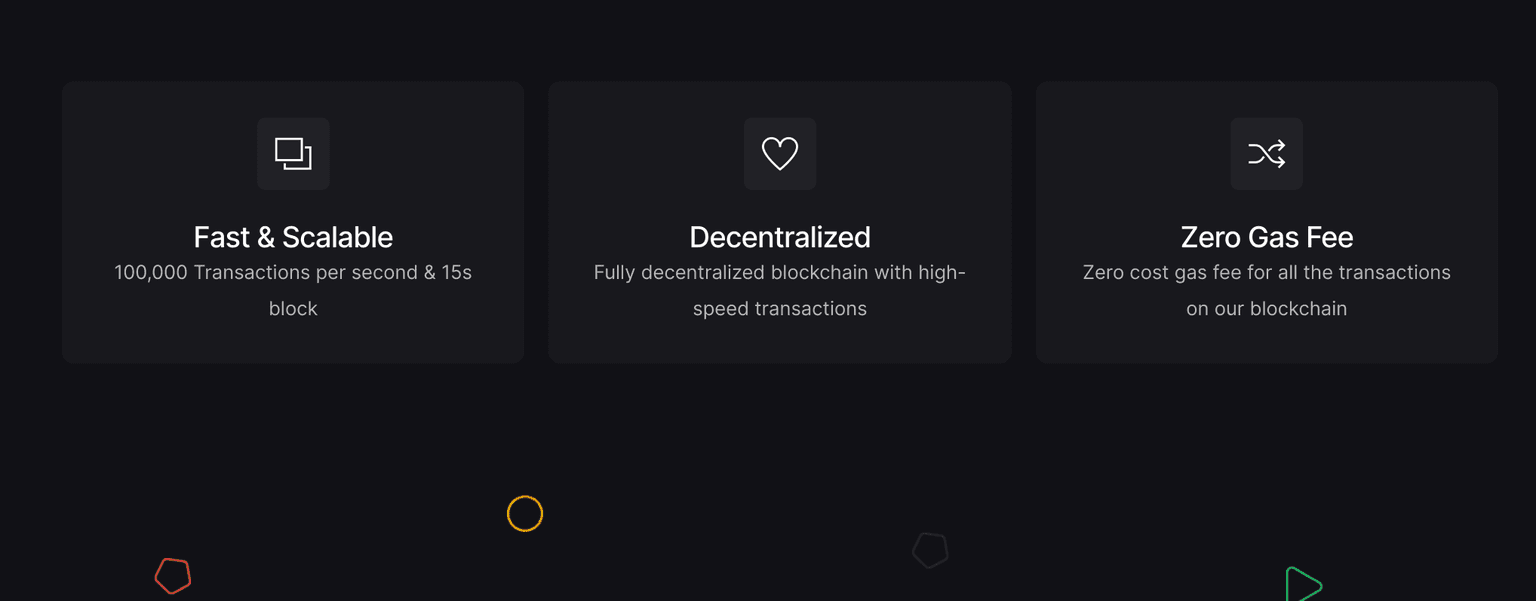Click the green triangle play shape
Viewport: 1536px width, 601px height.
tap(1302, 585)
